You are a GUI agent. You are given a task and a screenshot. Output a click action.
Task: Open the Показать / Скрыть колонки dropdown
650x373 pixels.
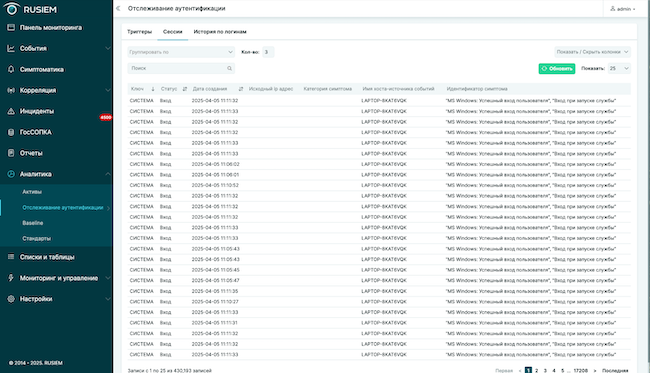592,52
